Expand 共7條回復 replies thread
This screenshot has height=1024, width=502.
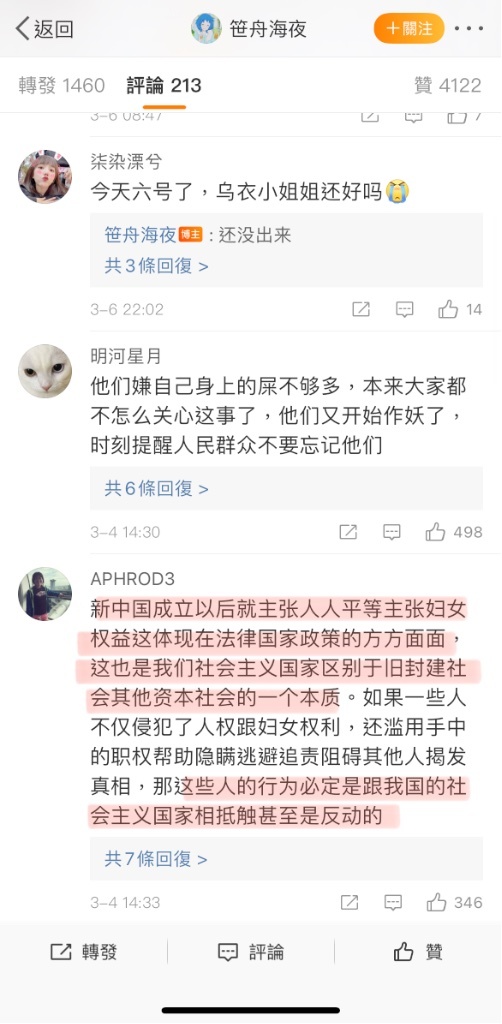pos(157,859)
